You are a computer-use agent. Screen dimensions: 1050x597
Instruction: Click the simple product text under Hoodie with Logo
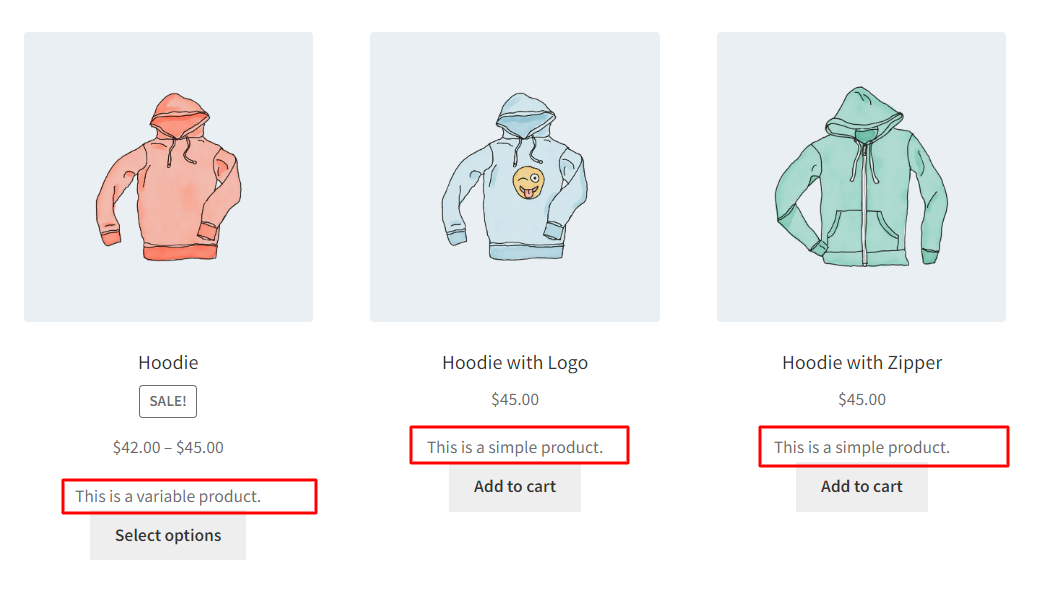click(x=518, y=447)
